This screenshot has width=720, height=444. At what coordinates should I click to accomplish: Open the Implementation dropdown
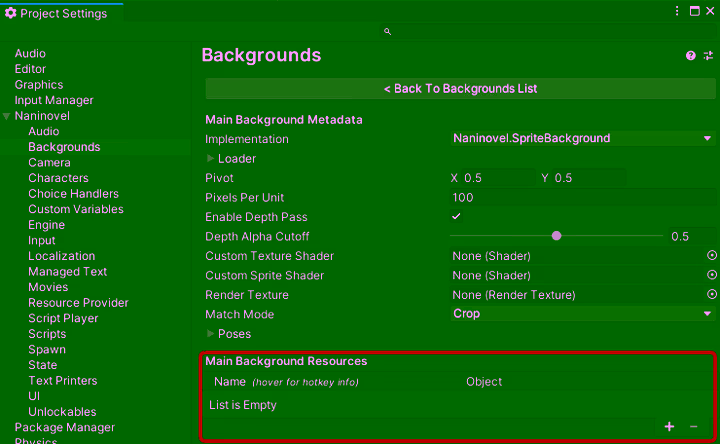pos(581,139)
